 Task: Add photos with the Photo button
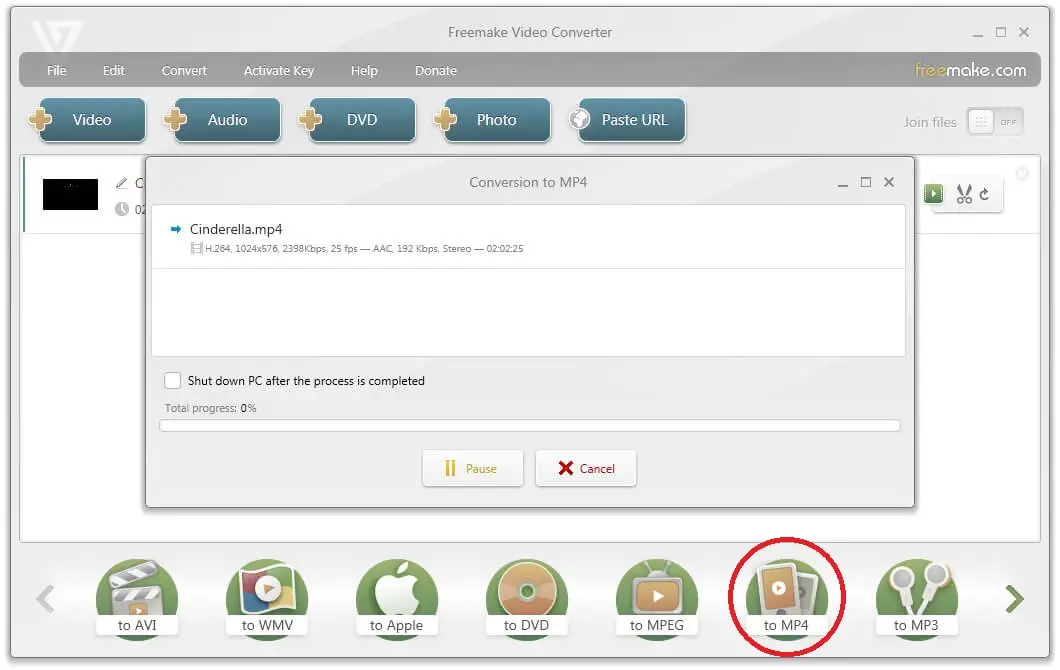(493, 120)
